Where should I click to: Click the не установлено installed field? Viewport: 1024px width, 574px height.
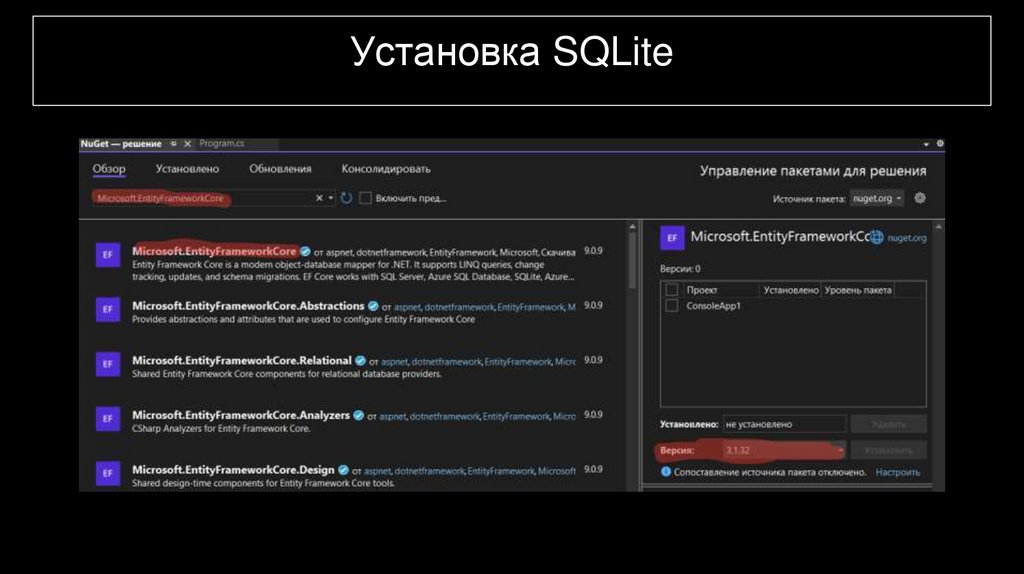click(784, 424)
